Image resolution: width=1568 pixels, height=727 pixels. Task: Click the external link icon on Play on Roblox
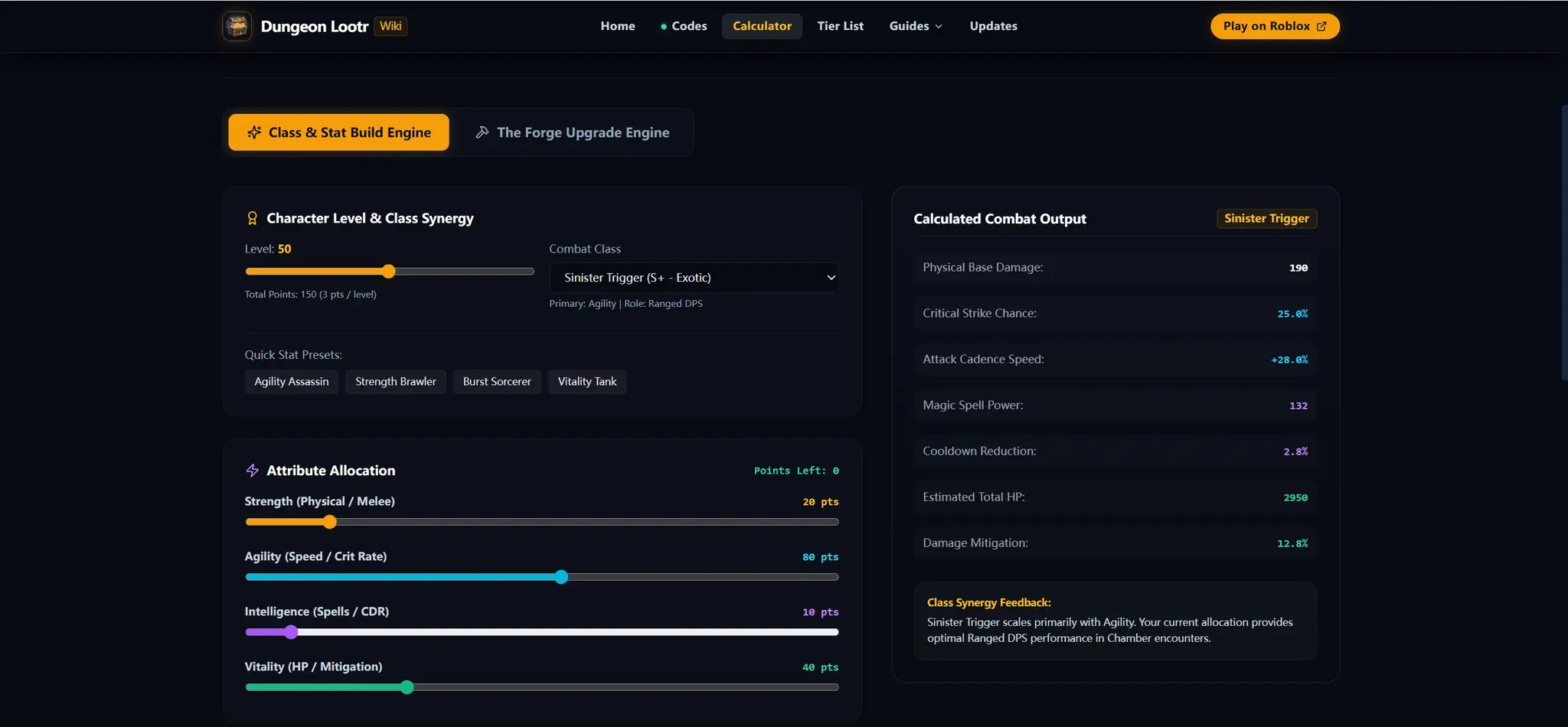(x=1321, y=26)
